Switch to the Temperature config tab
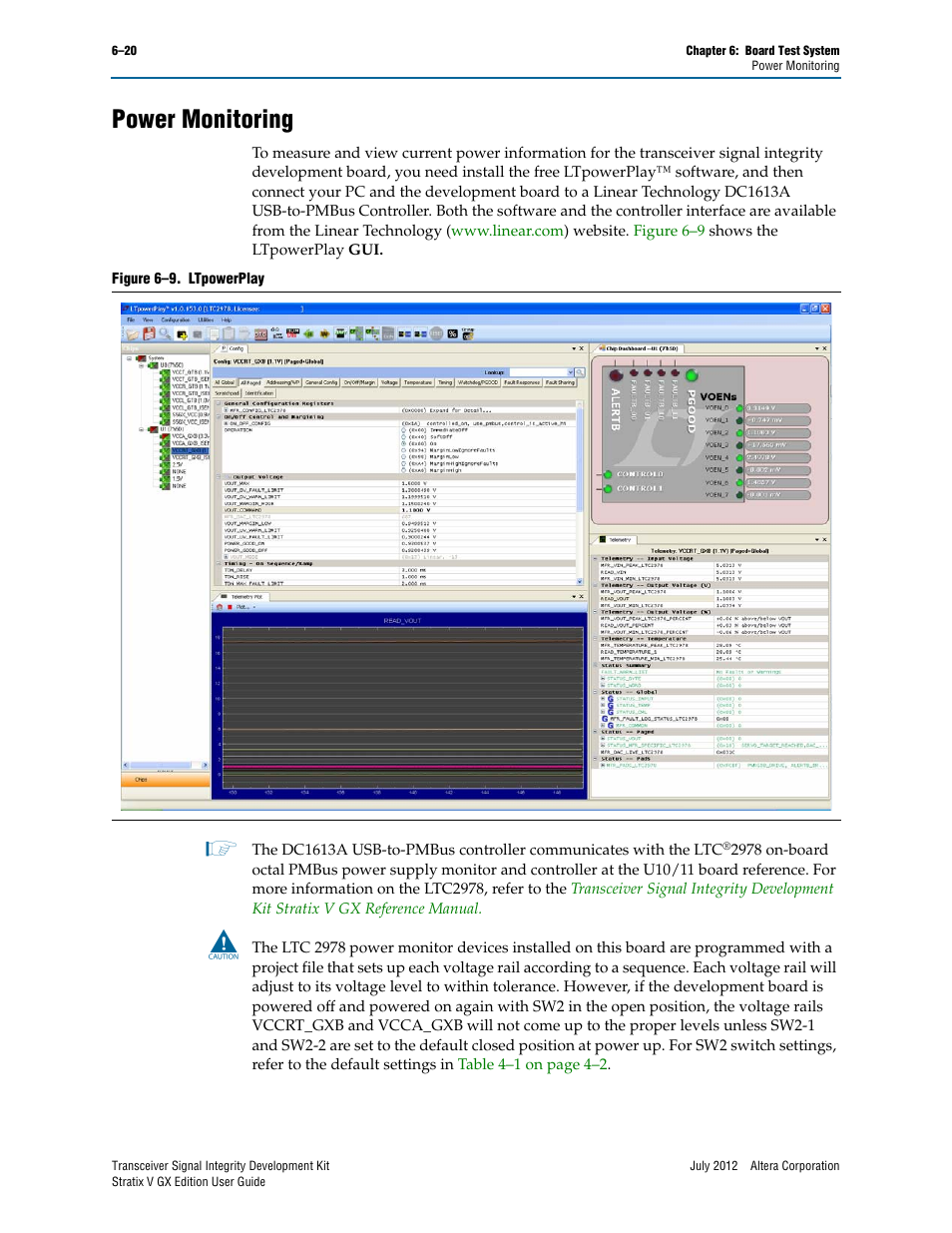This screenshot has width=952, height=1233. 418,382
